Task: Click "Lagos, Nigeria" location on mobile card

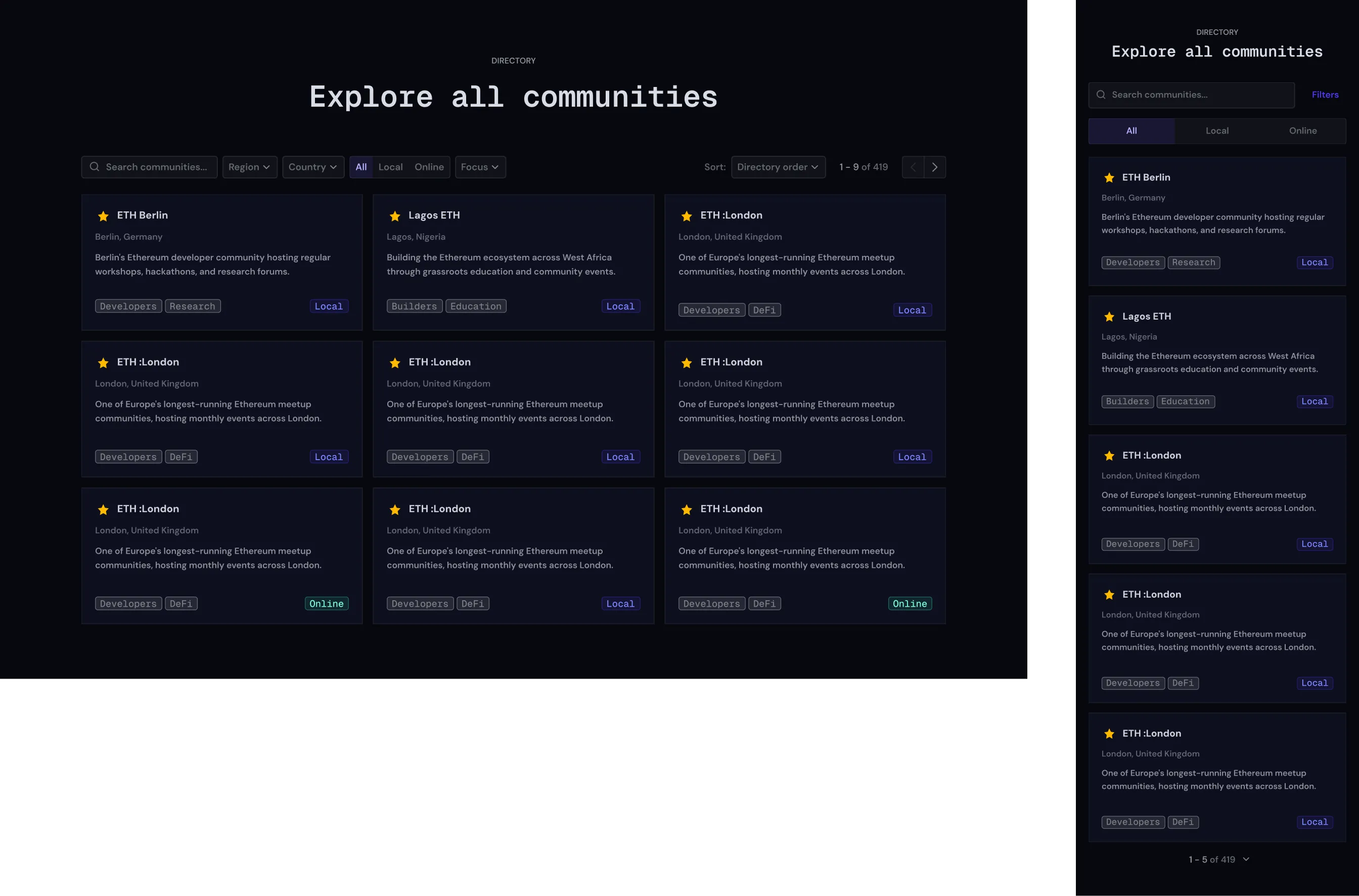Action: 1129,337
